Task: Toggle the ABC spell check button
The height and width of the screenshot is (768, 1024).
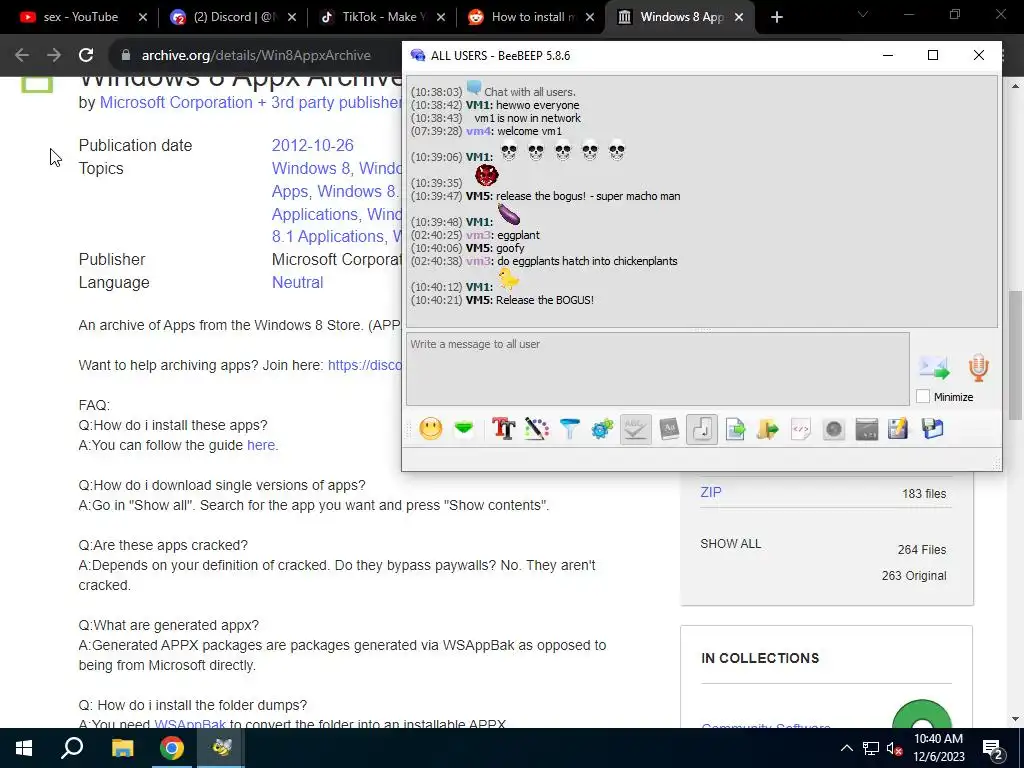Action: pyautogui.click(x=635, y=429)
